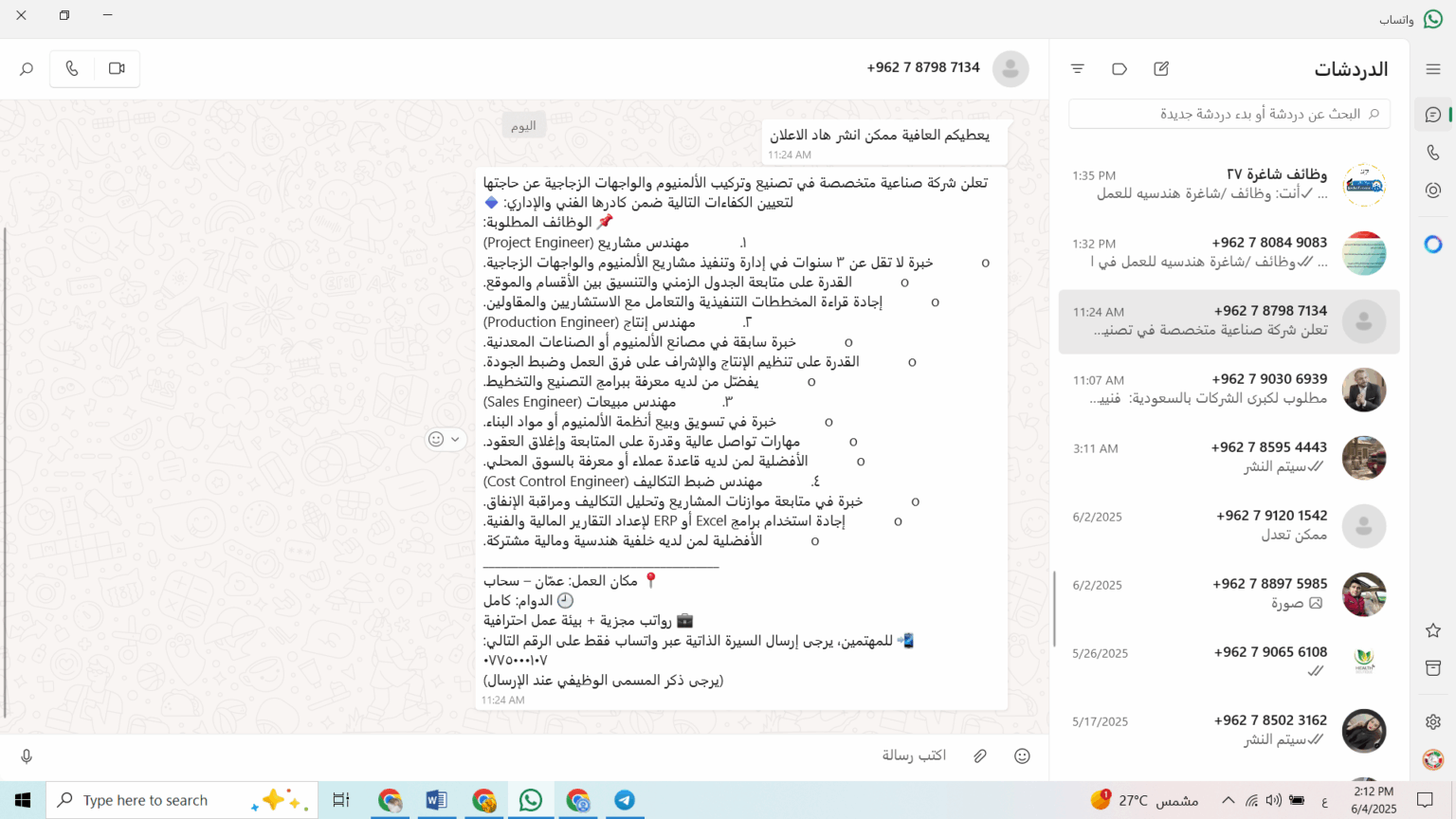Record a voice message with microphone
Screen dimensions: 1456x819
(27, 755)
